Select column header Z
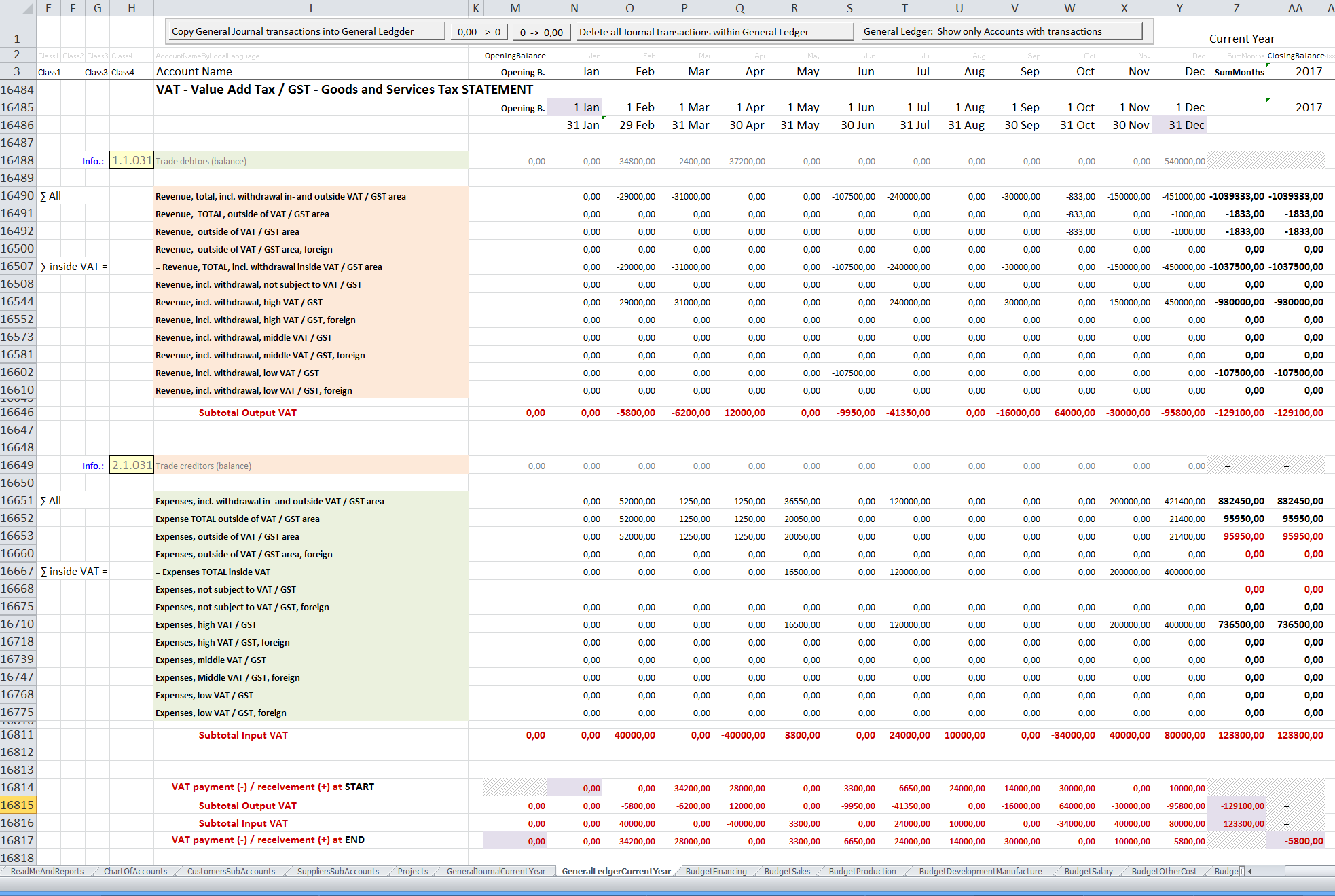Viewport: 1335px width, 896px height. 1236,7
